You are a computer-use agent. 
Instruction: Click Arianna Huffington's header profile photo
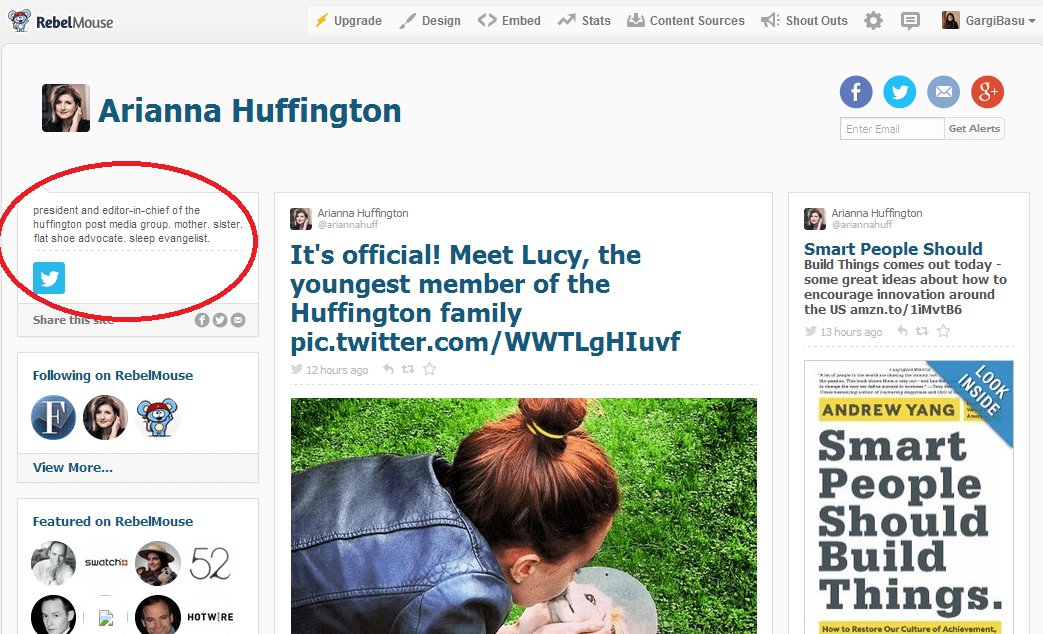66,108
